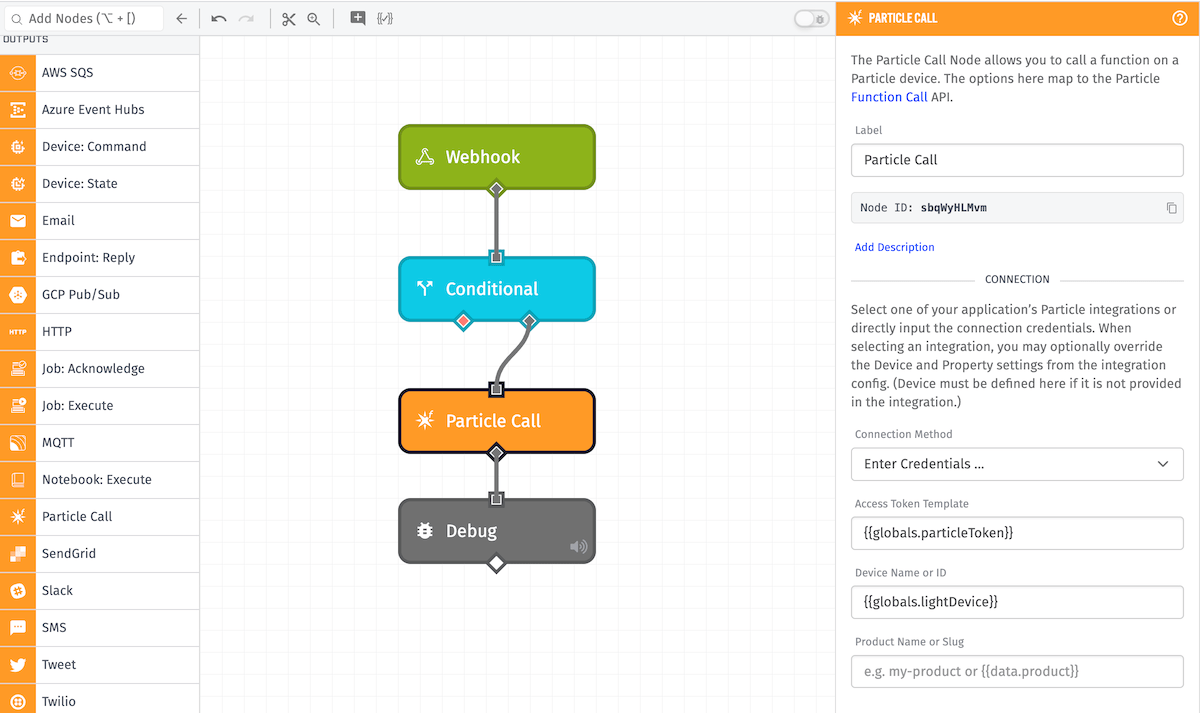
Task: Click the Node ID value sbqWyHLMvm
Action: tap(954, 208)
